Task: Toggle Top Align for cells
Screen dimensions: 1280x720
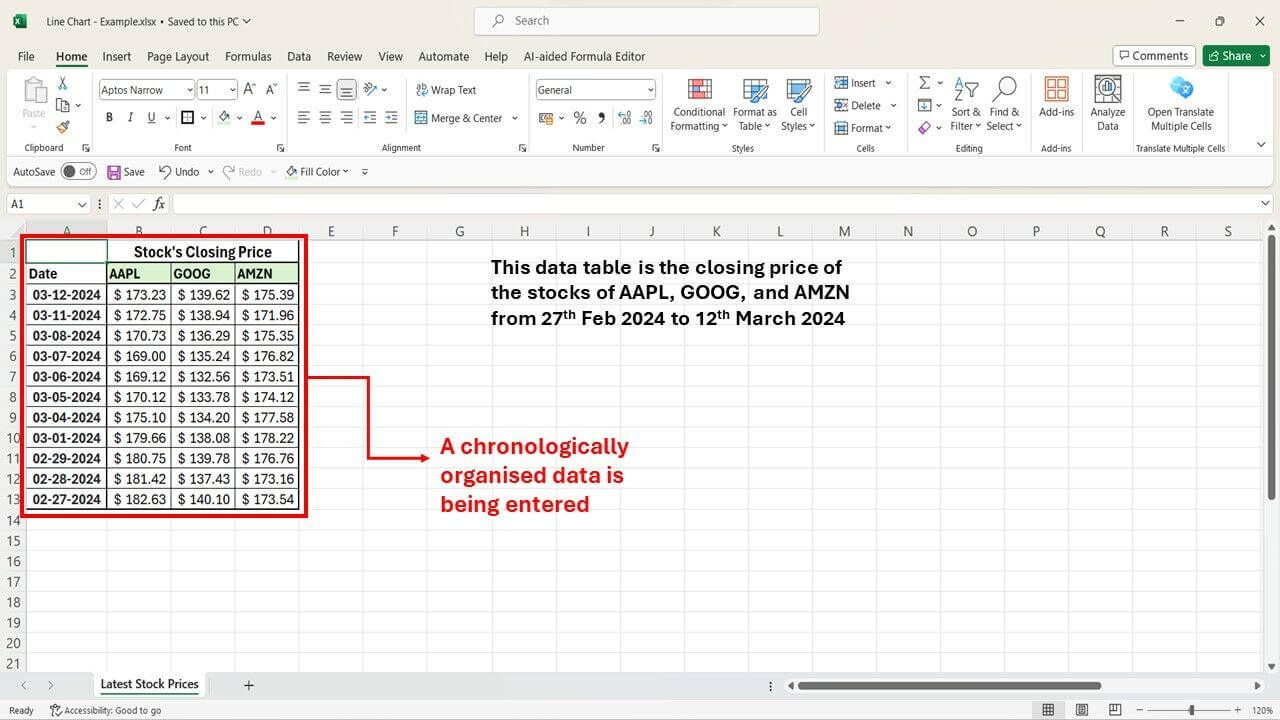Action: click(x=304, y=90)
